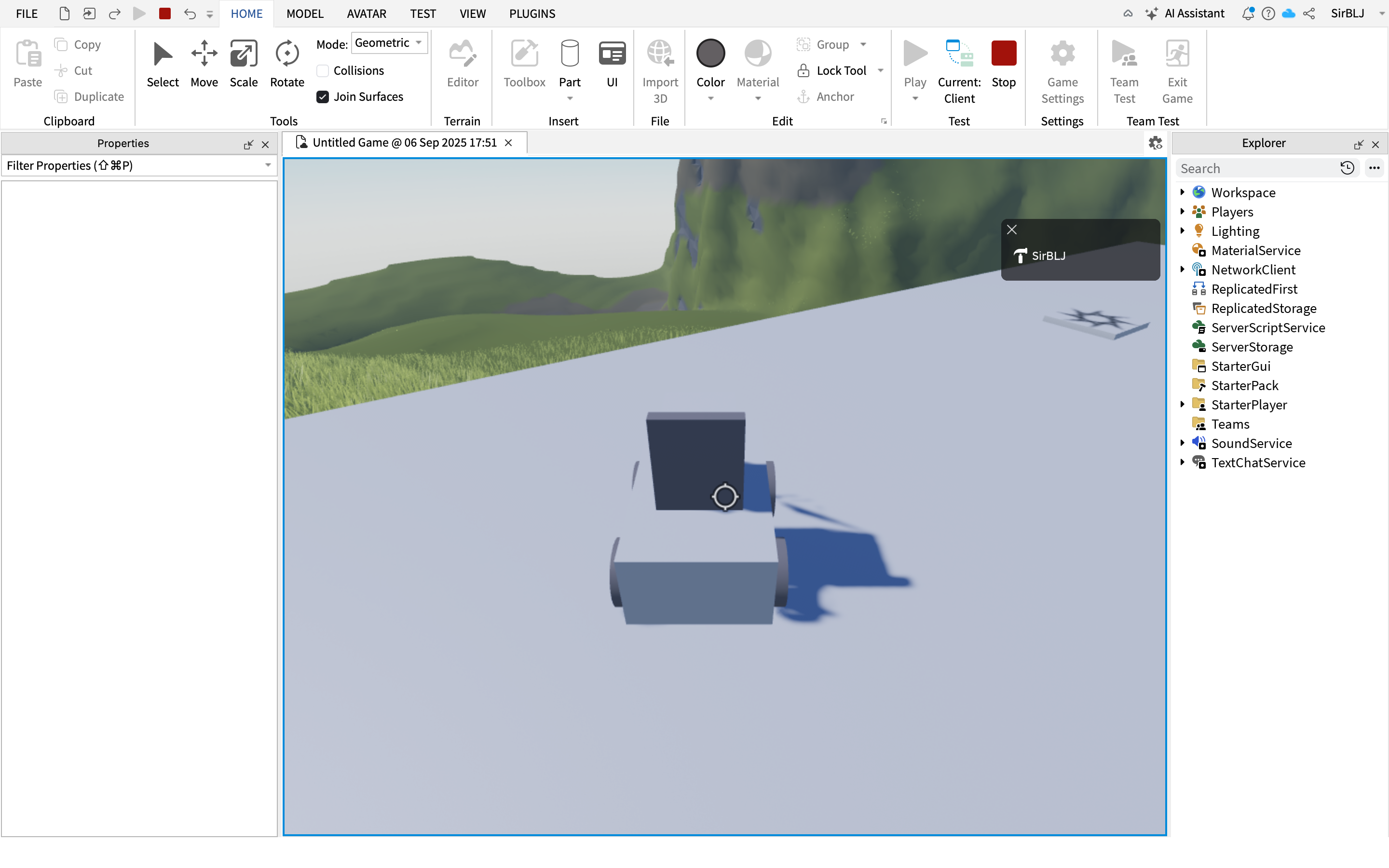The height and width of the screenshot is (868, 1389).
Task: Open the notifications bell
Action: (x=1248, y=13)
